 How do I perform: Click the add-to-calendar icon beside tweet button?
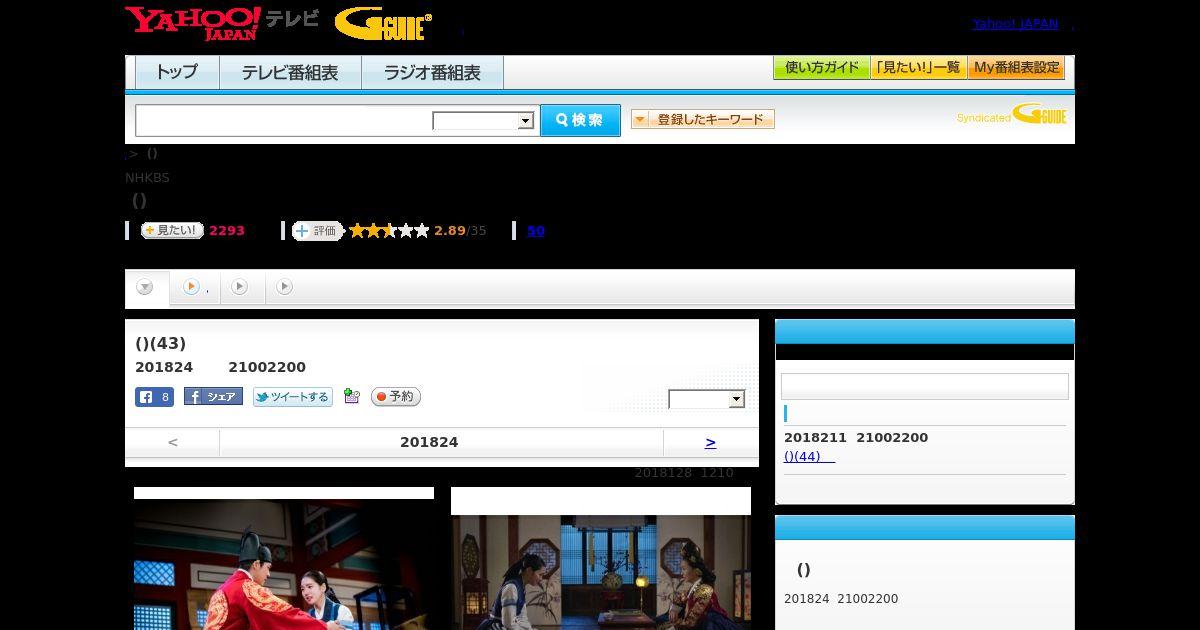click(351, 396)
